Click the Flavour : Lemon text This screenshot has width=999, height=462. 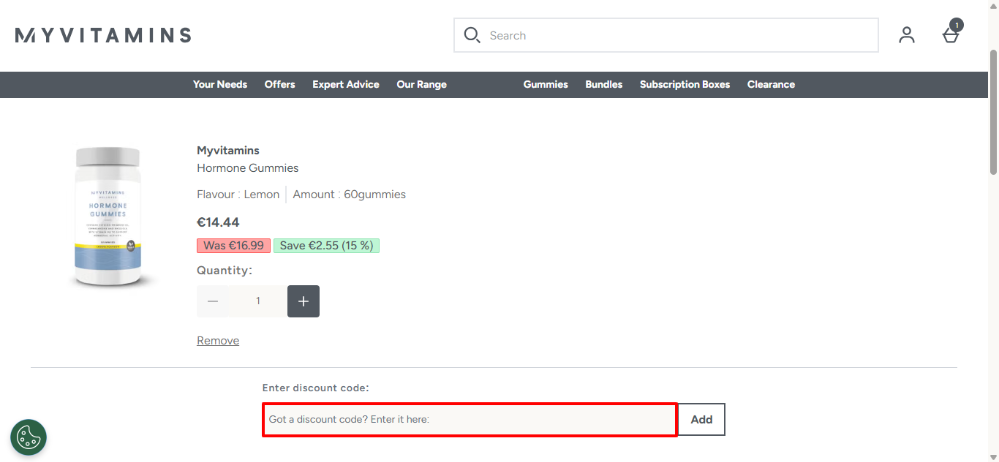coord(238,194)
